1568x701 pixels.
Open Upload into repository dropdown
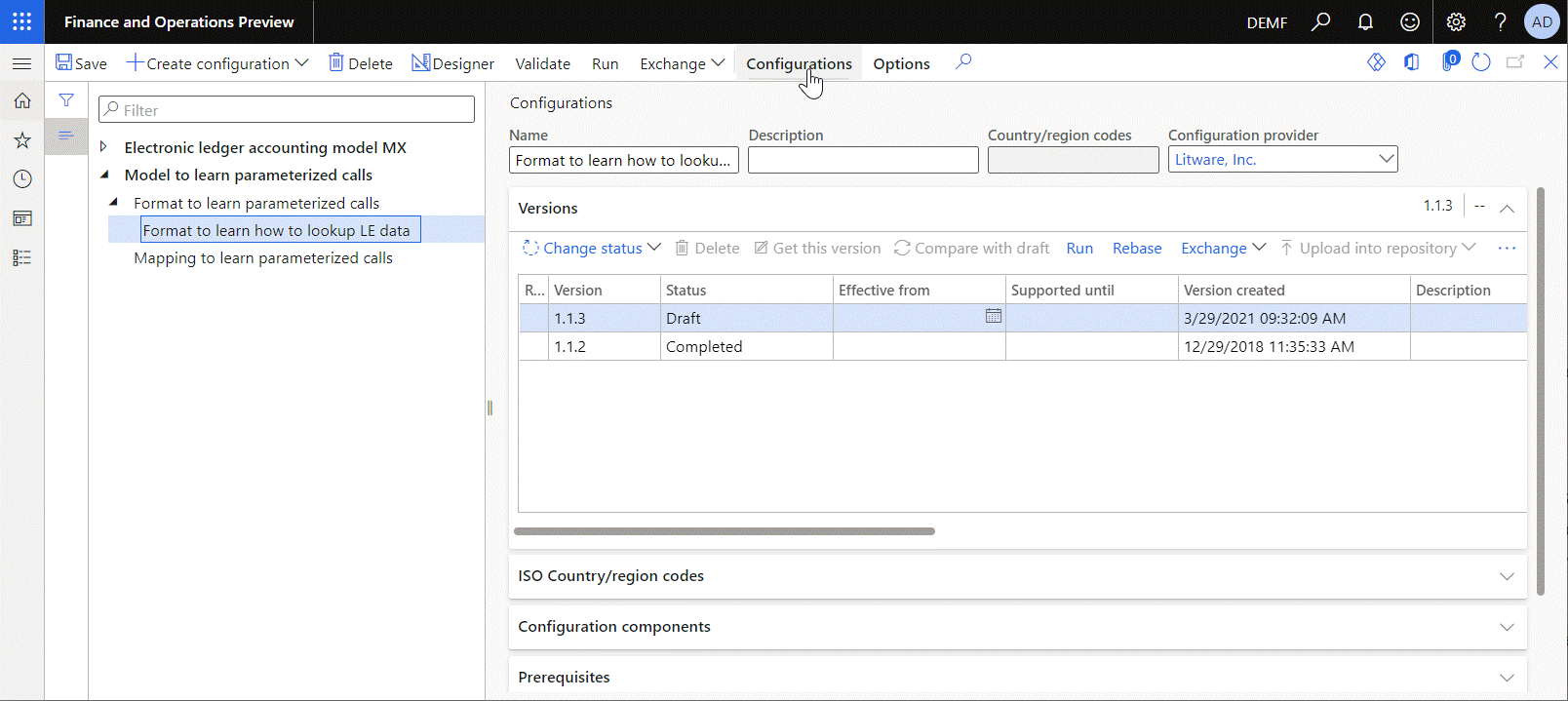(x=1378, y=248)
